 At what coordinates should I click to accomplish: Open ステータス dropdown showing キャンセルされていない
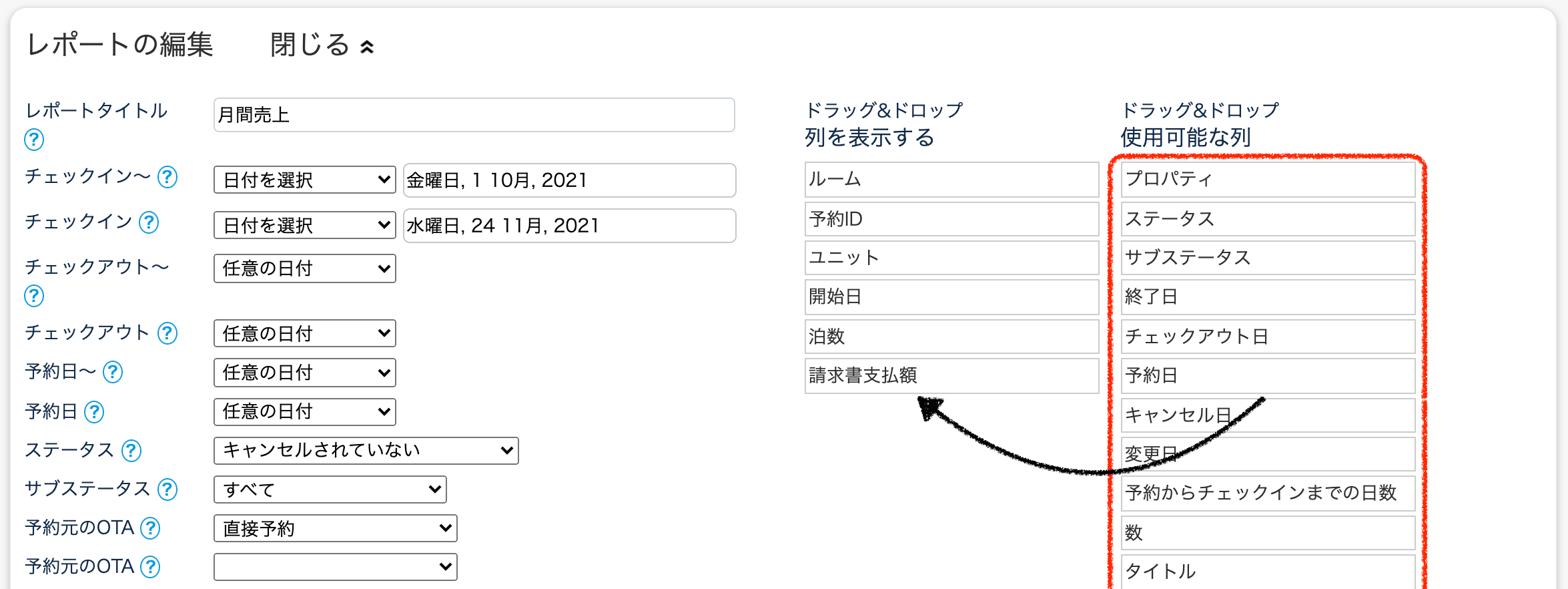[x=366, y=450]
